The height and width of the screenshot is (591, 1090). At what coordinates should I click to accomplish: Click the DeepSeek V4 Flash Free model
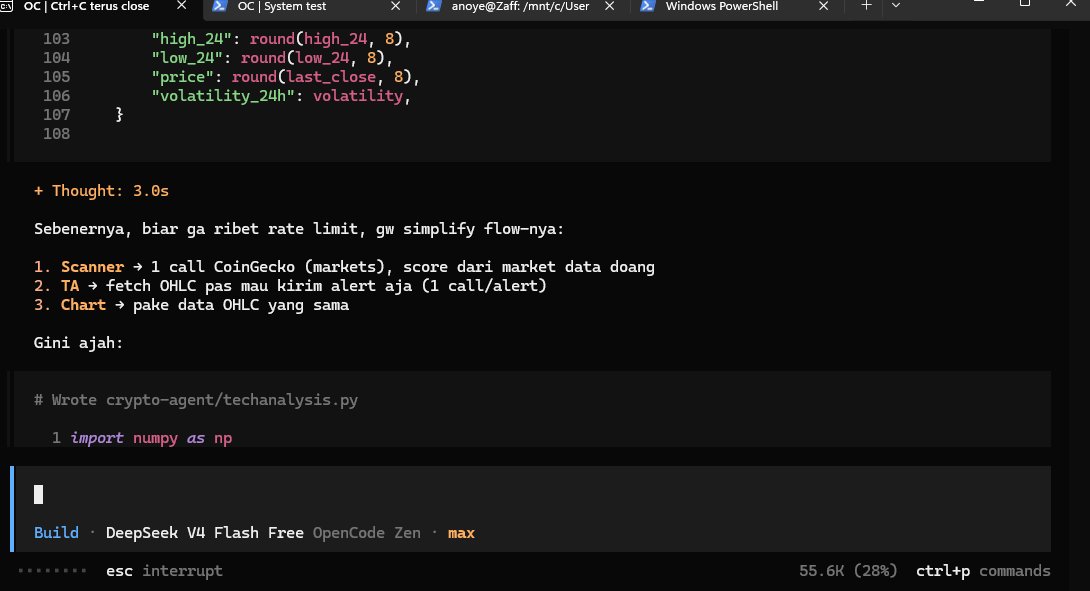click(204, 533)
